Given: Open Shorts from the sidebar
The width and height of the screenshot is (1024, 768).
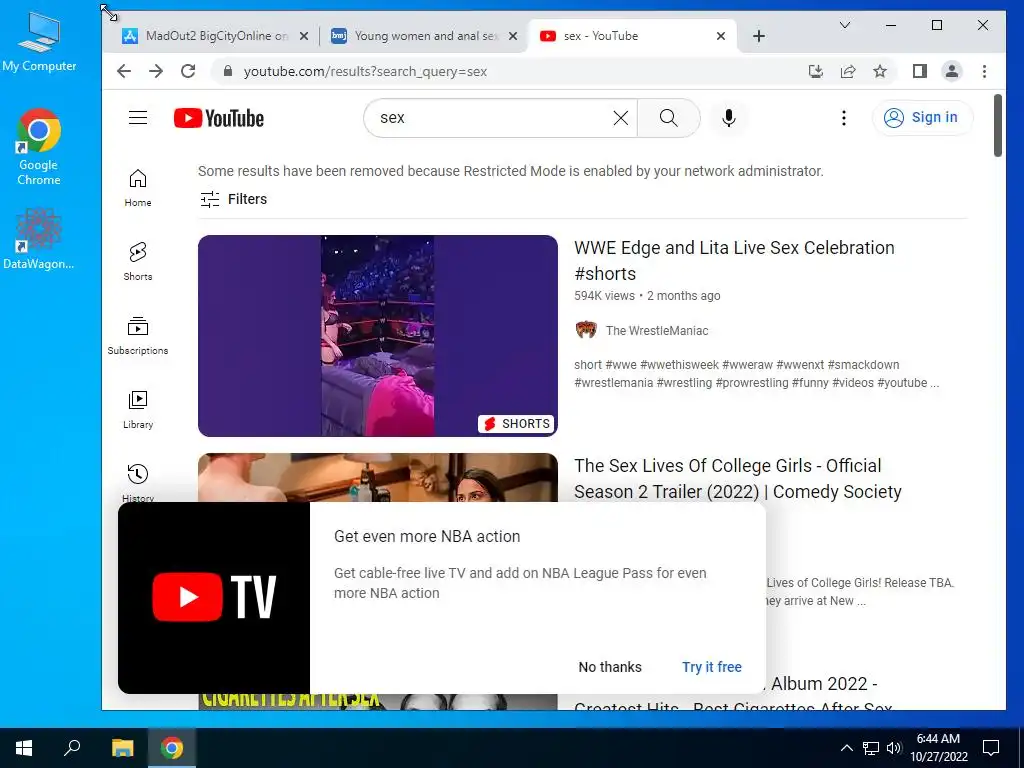Looking at the screenshot, I should tap(138, 261).
